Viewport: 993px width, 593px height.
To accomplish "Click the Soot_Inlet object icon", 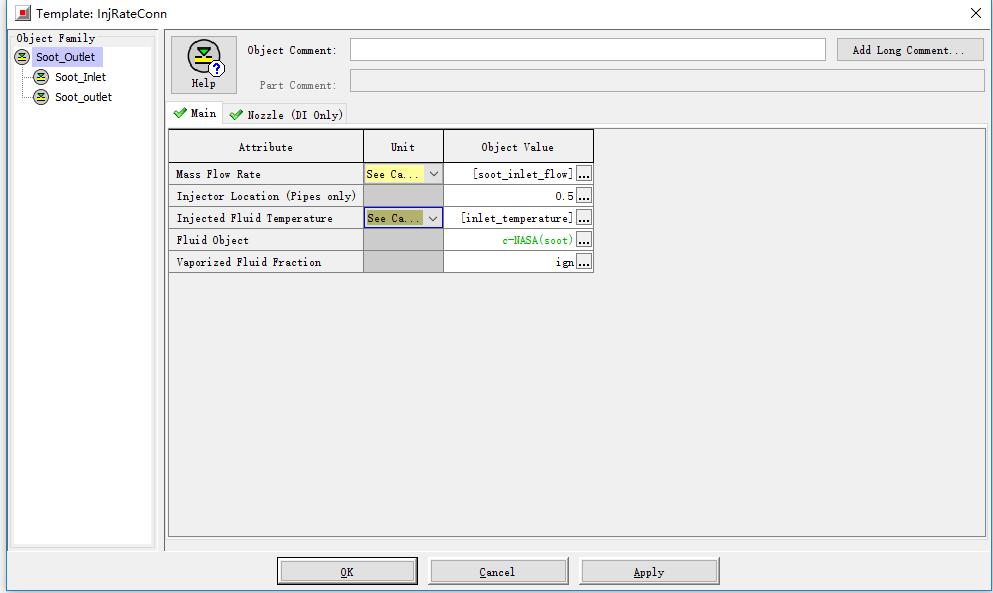I will 41,77.
